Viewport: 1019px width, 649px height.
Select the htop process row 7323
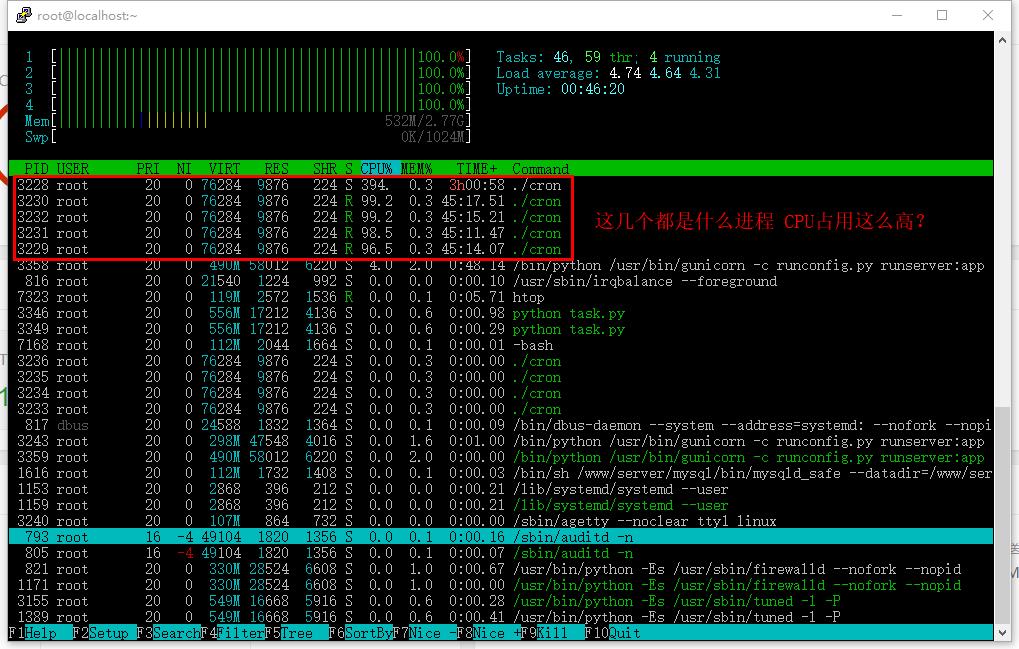click(290, 297)
